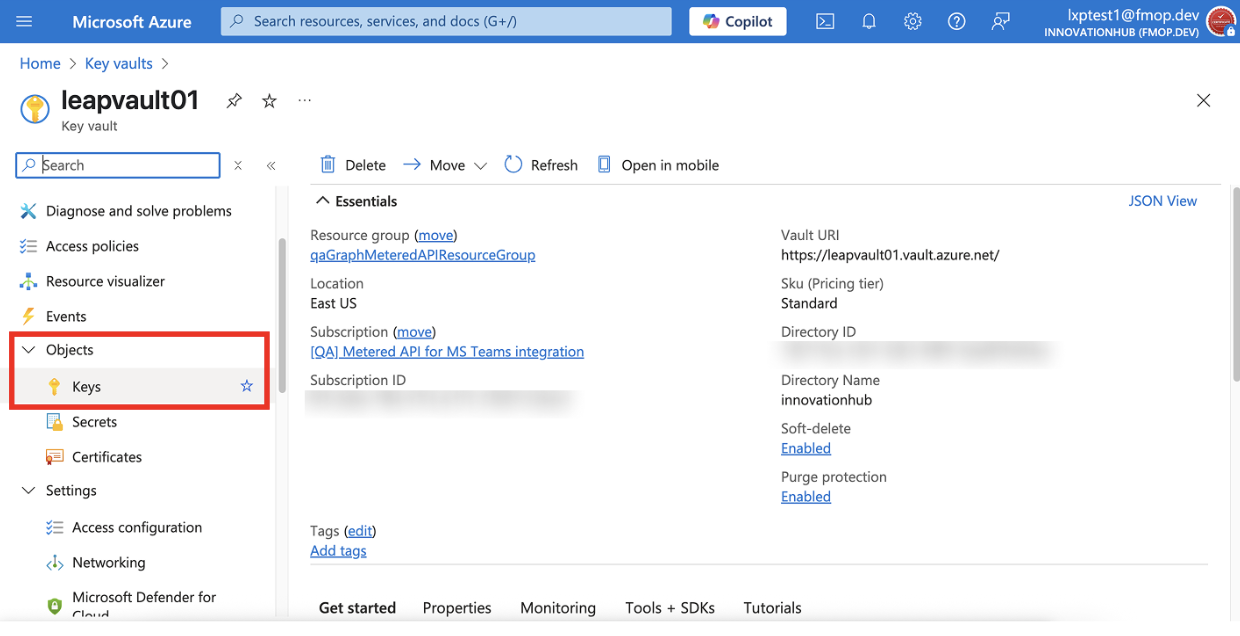
Task: Click the Copilot button
Action: pos(738,21)
